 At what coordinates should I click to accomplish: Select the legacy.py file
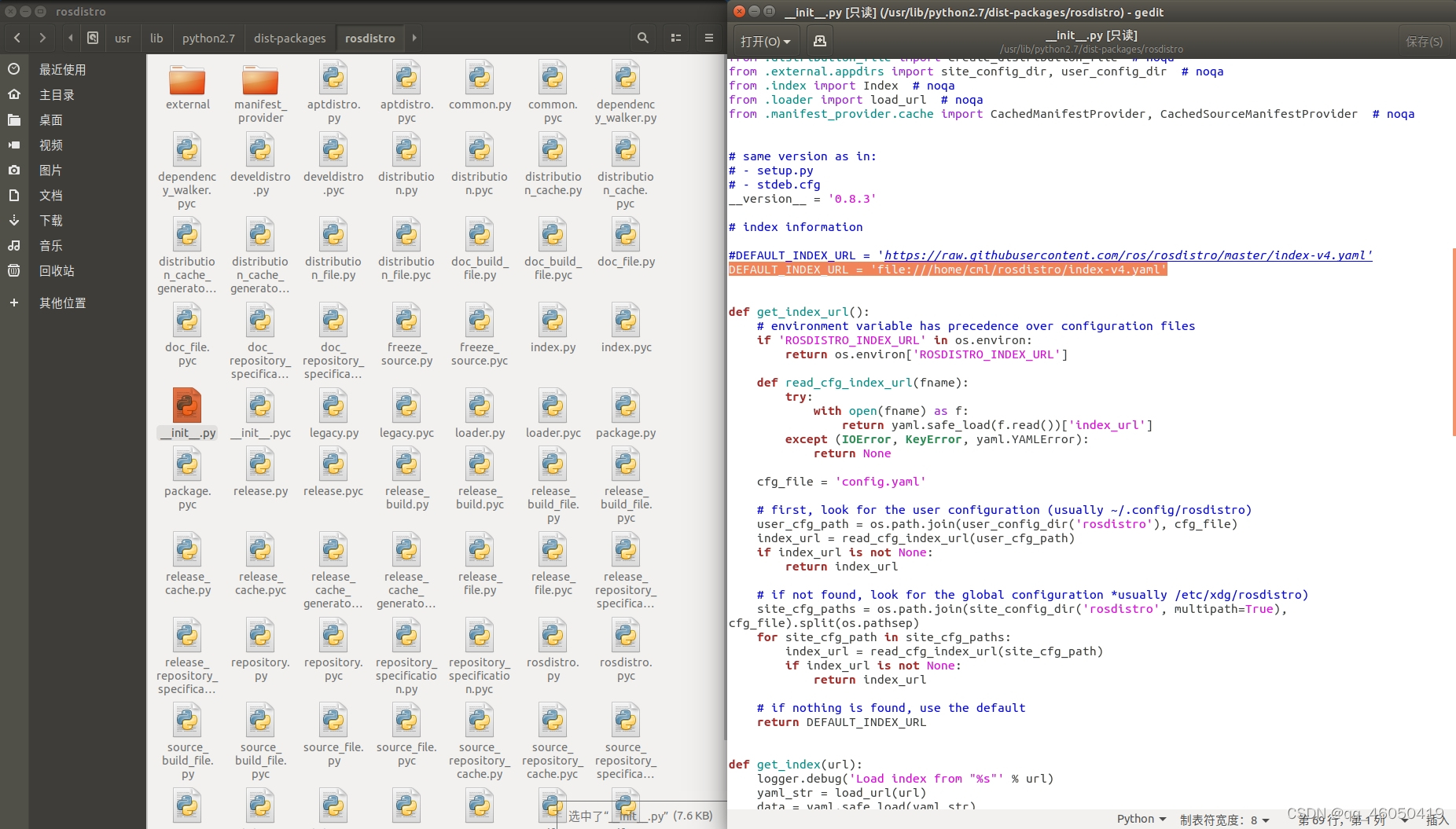(x=333, y=415)
